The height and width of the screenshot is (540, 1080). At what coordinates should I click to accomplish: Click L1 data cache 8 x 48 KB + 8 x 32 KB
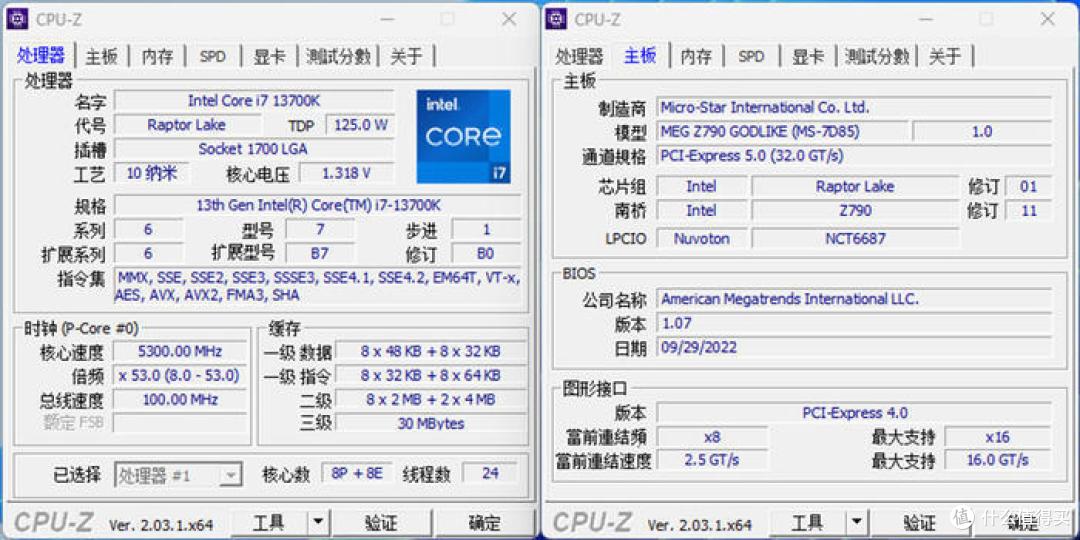430,351
